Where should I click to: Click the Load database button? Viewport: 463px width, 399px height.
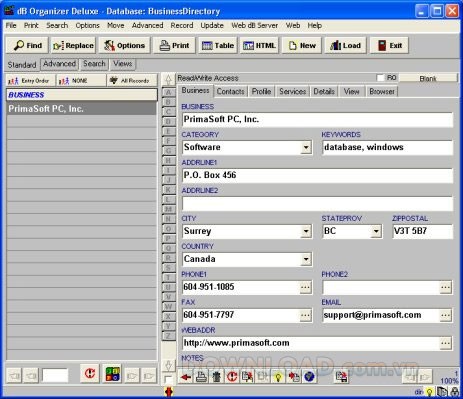click(345, 45)
